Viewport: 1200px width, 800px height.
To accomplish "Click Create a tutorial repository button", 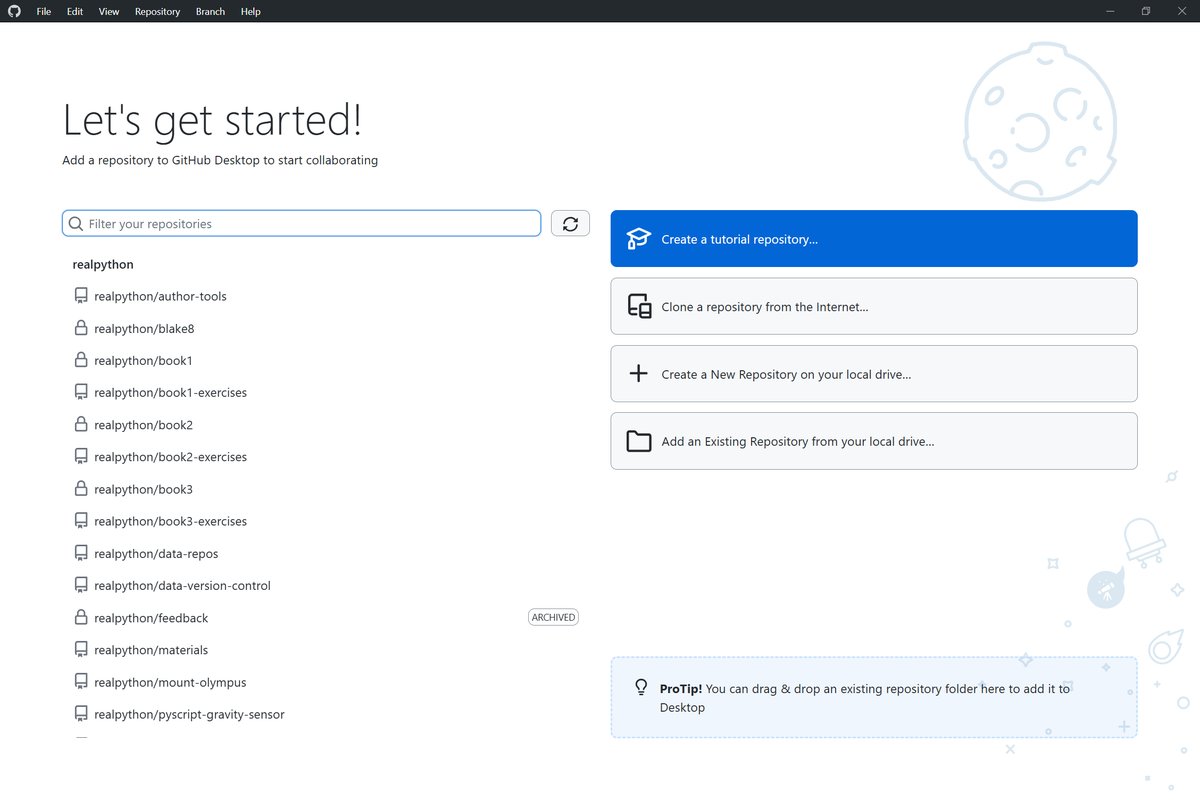I will (874, 238).
